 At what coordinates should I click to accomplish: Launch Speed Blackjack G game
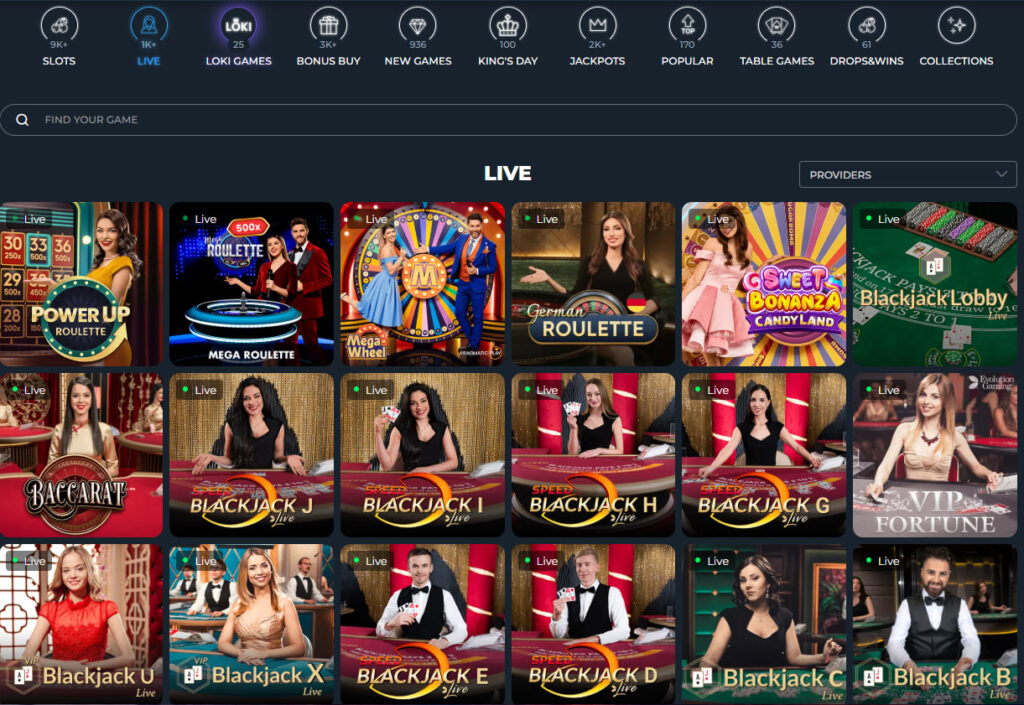(x=764, y=455)
